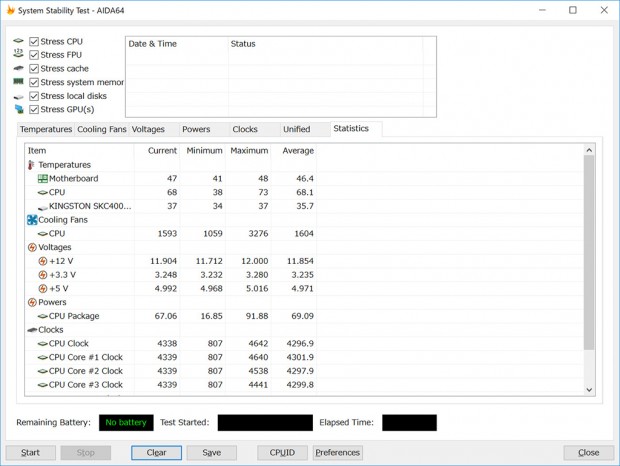Click the chip icon in CPU fan row
This screenshot has height=466, width=620.
(42, 234)
